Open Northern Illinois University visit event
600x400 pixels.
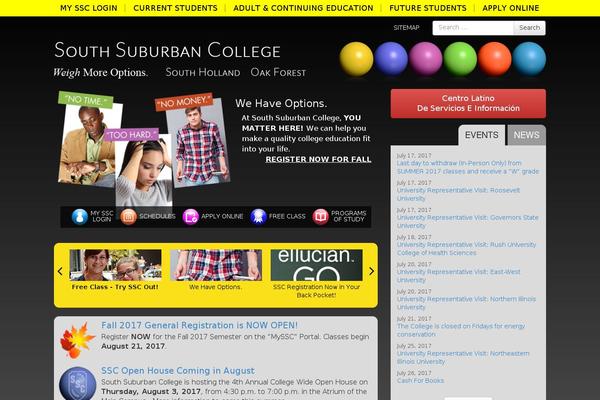466,303
